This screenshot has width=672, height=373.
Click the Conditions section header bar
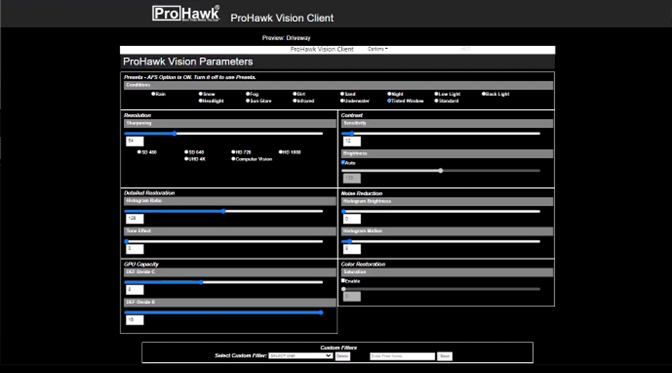[338, 85]
